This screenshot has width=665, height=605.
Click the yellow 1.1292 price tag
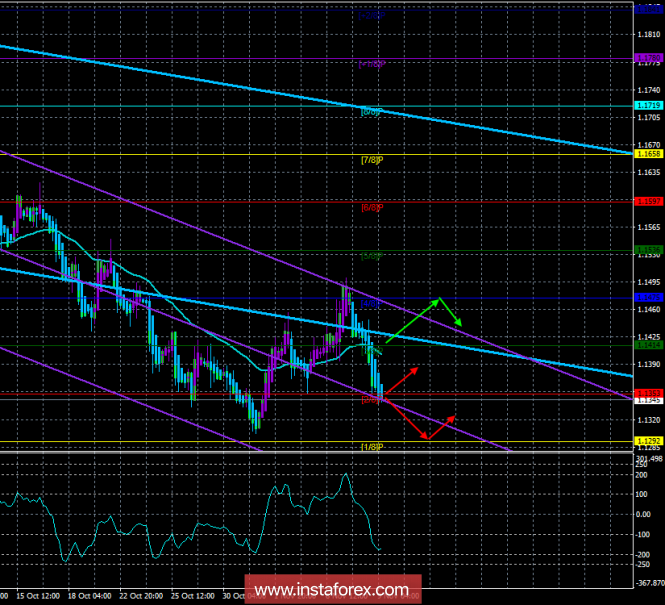(x=647, y=440)
